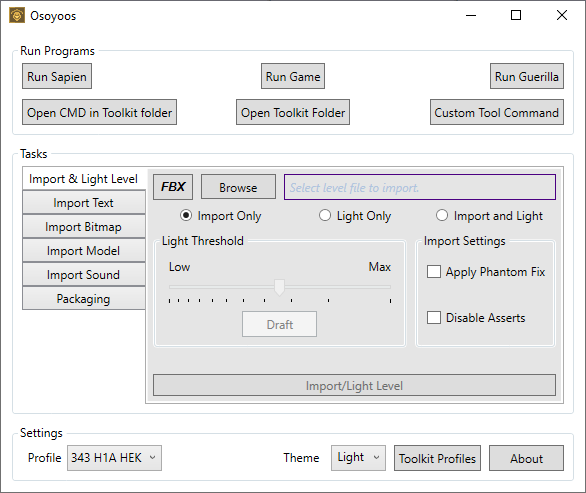Go to the Import Model tab

[84, 251]
